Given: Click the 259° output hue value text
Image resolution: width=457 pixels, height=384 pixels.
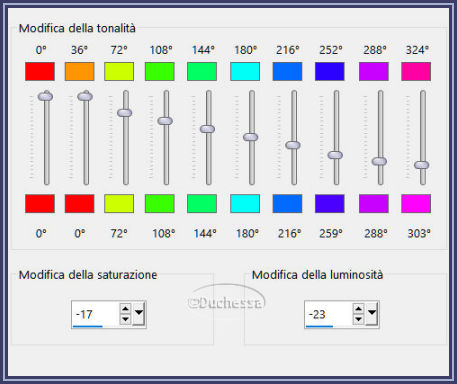Looking at the screenshot, I should [331, 233].
